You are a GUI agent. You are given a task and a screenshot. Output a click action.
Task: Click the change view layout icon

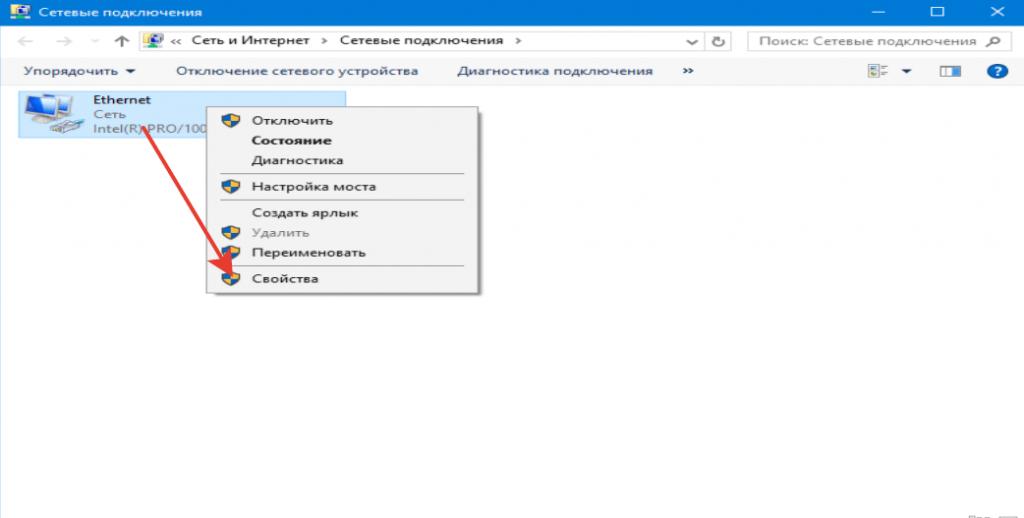(x=879, y=71)
